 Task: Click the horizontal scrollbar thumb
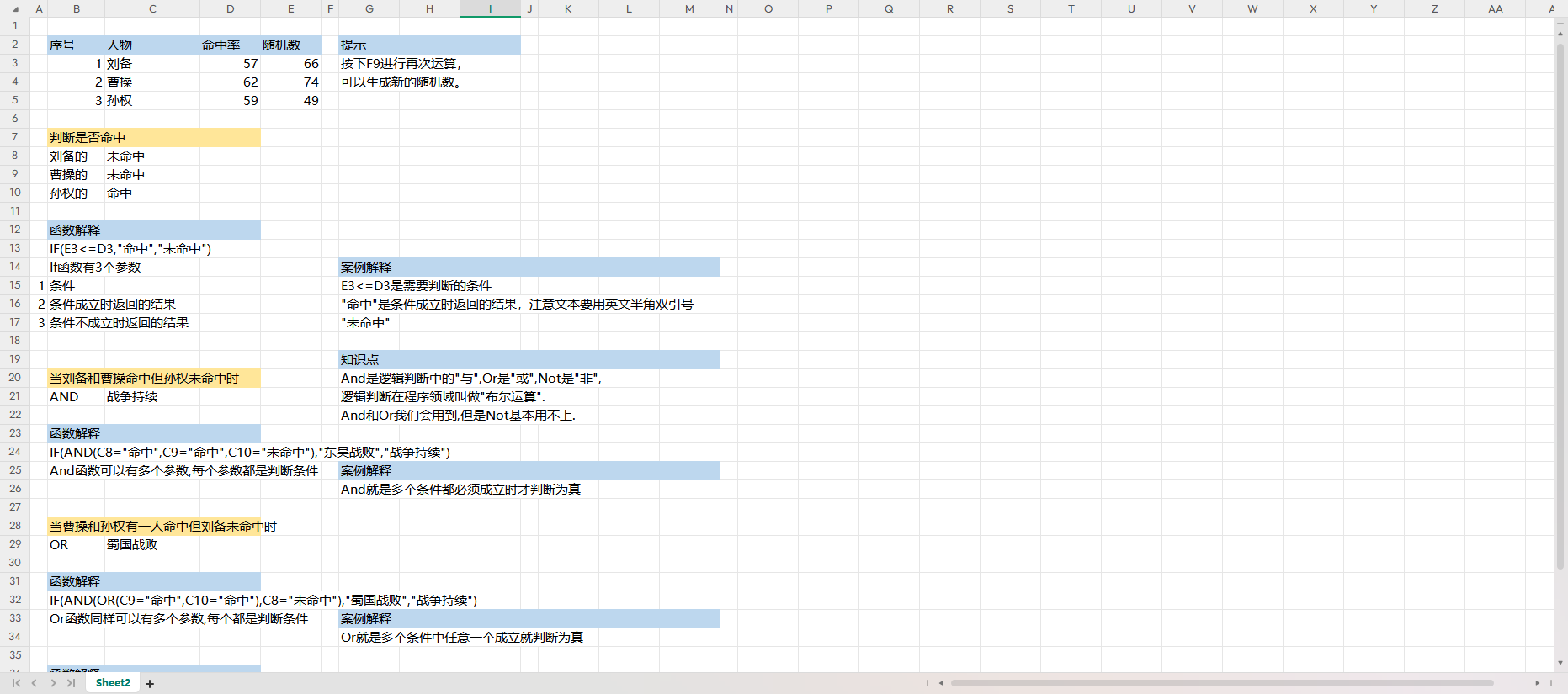coord(1220,683)
